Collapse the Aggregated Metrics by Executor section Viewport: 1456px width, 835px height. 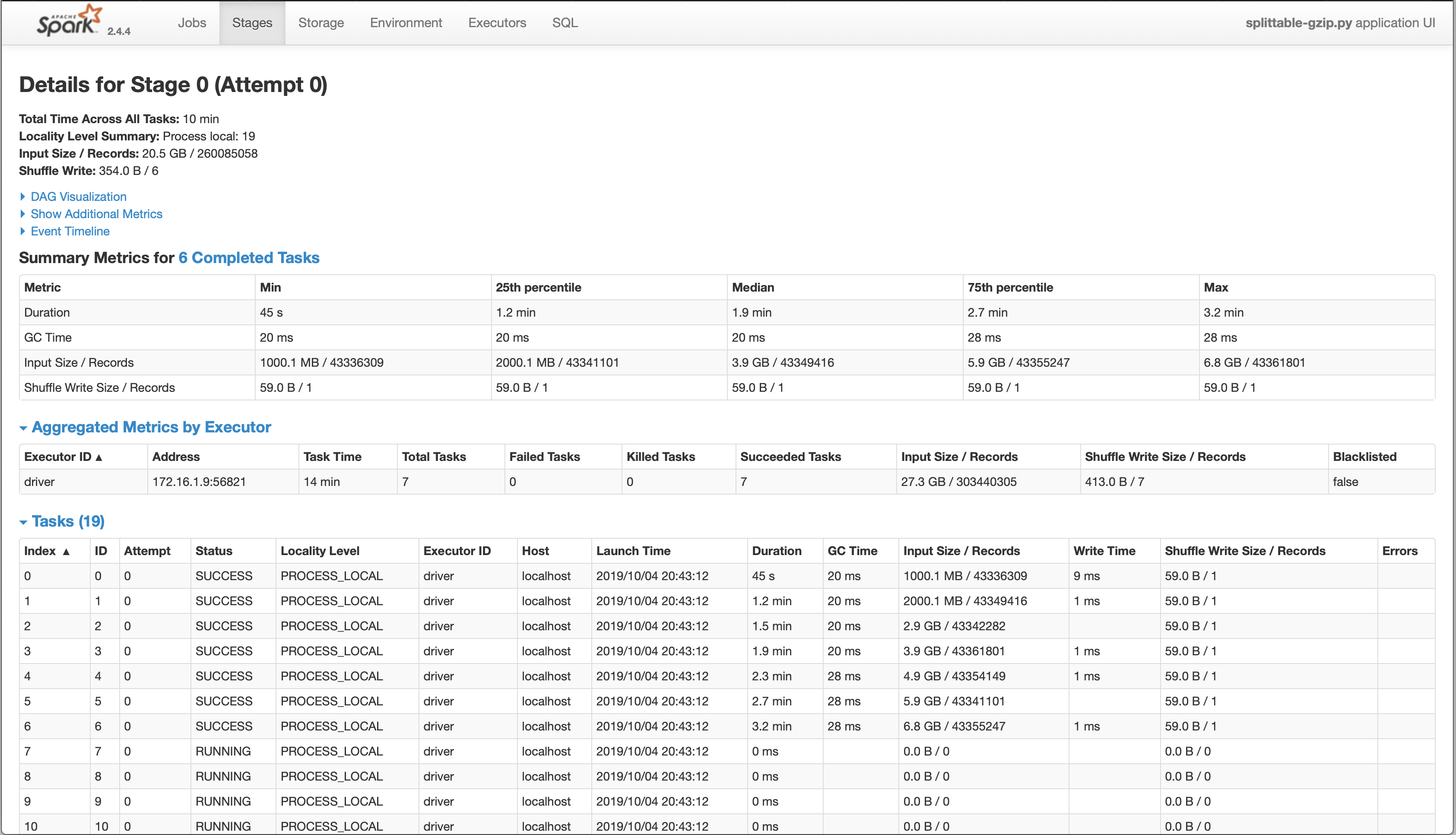pyautogui.click(x=151, y=427)
